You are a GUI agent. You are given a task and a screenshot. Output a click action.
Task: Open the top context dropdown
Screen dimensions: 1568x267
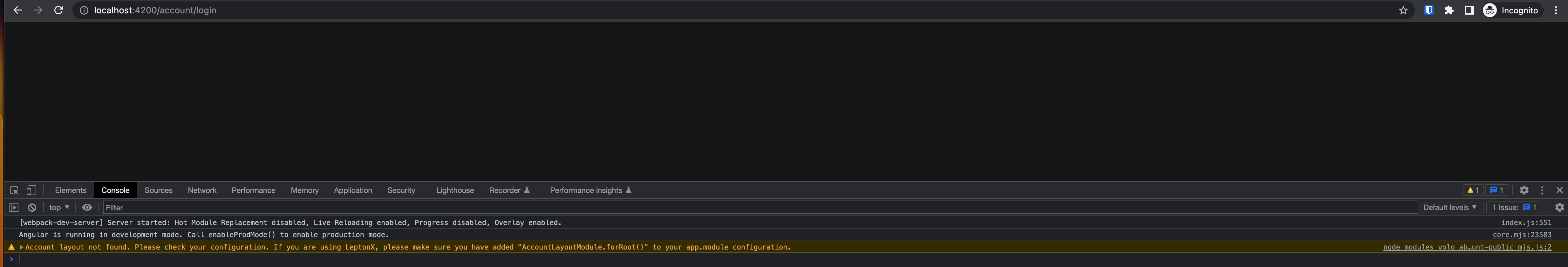[x=59, y=207]
